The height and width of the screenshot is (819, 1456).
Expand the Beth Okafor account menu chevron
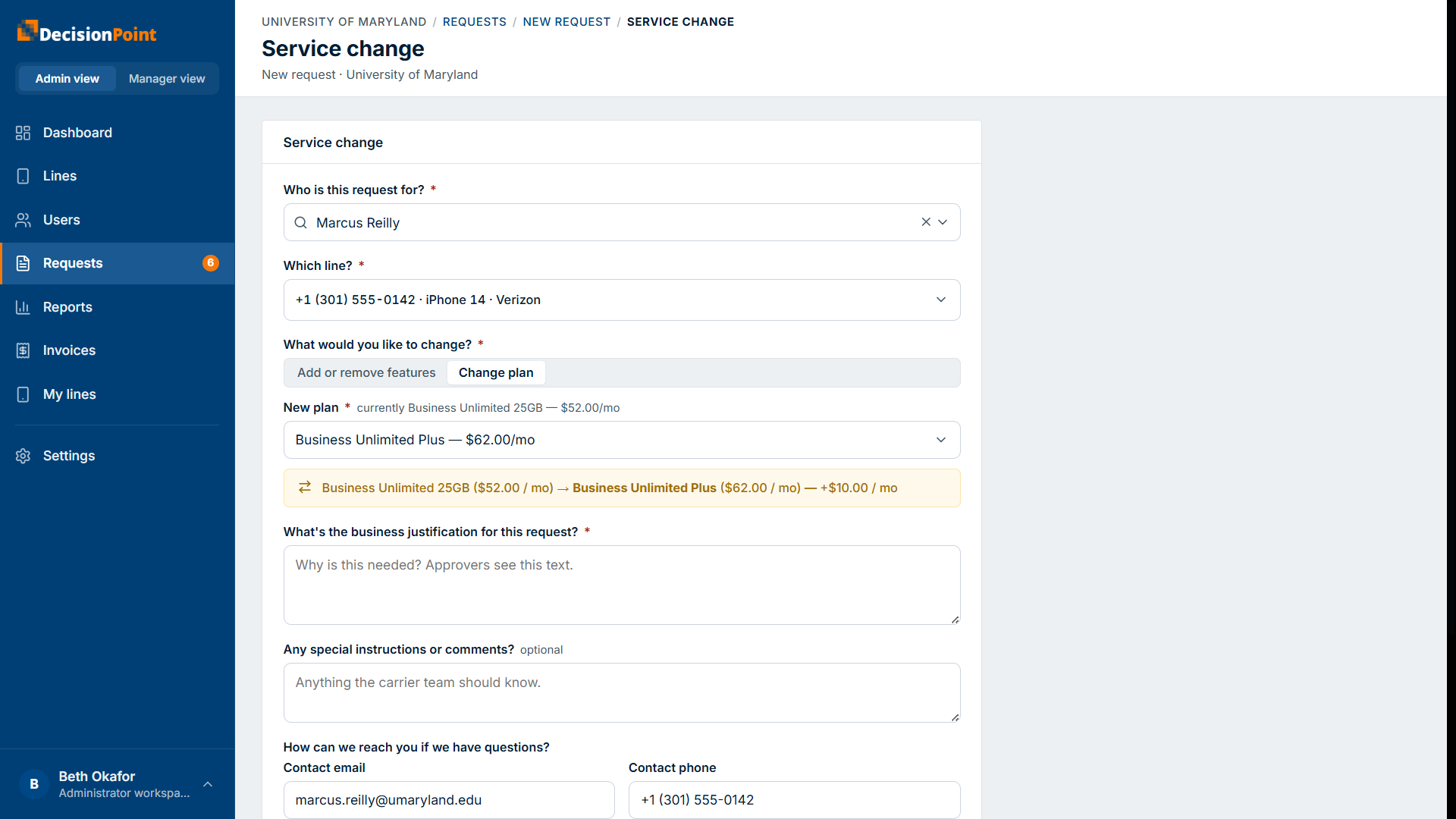(208, 784)
